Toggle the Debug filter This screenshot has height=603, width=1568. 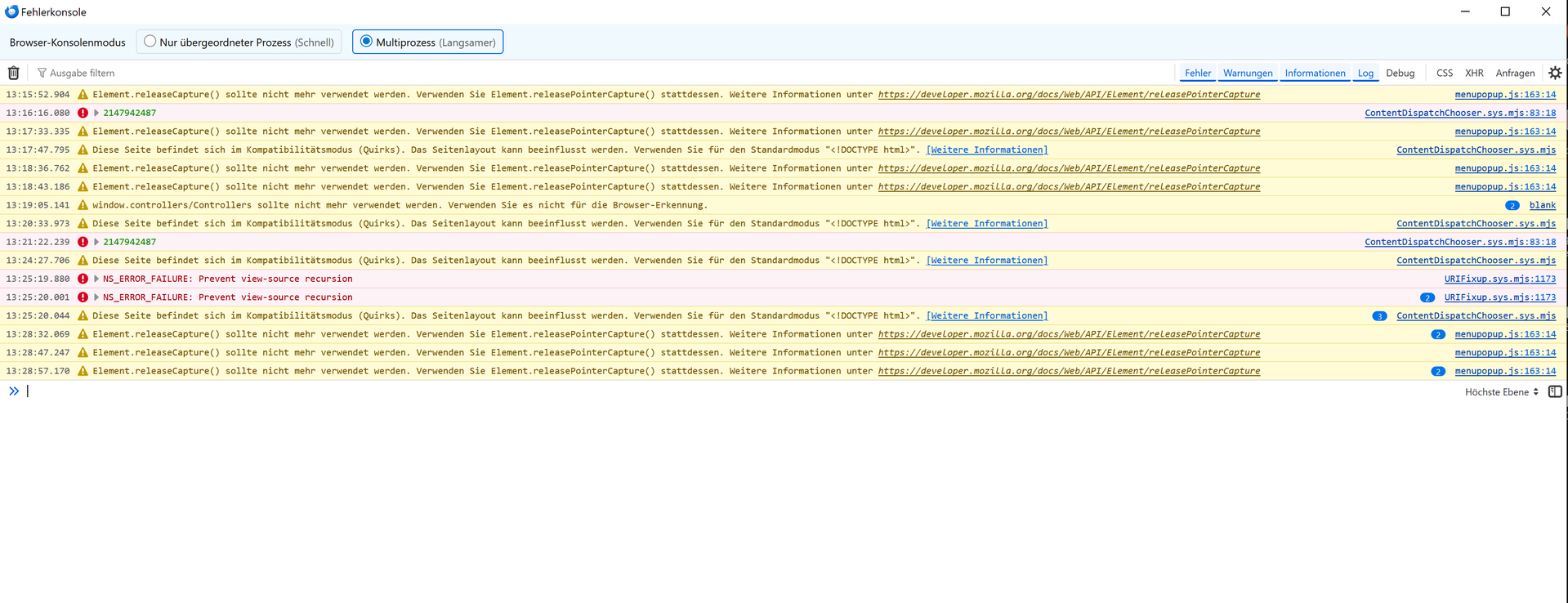point(1400,73)
